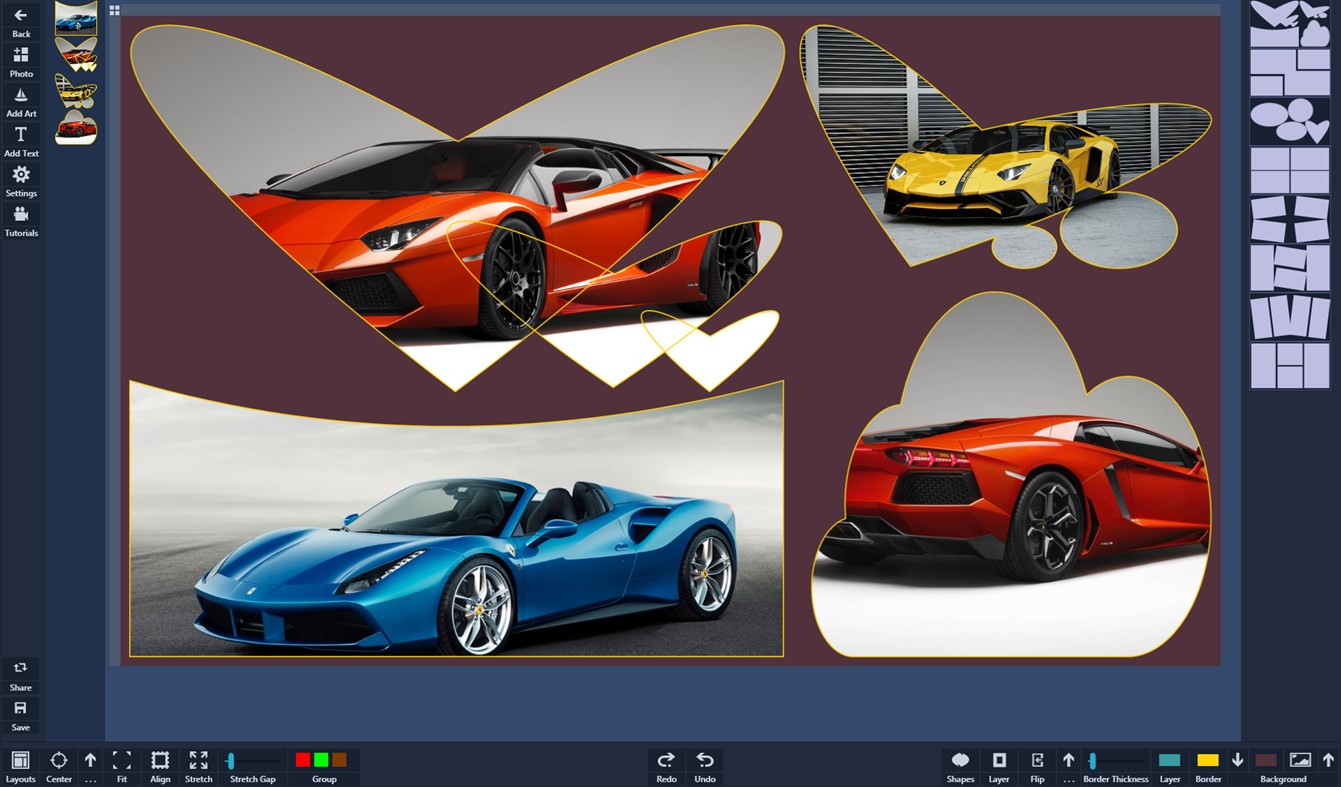Viewport: 1341px width, 787px height.
Task: Open the app Settings
Action: (21, 177)
